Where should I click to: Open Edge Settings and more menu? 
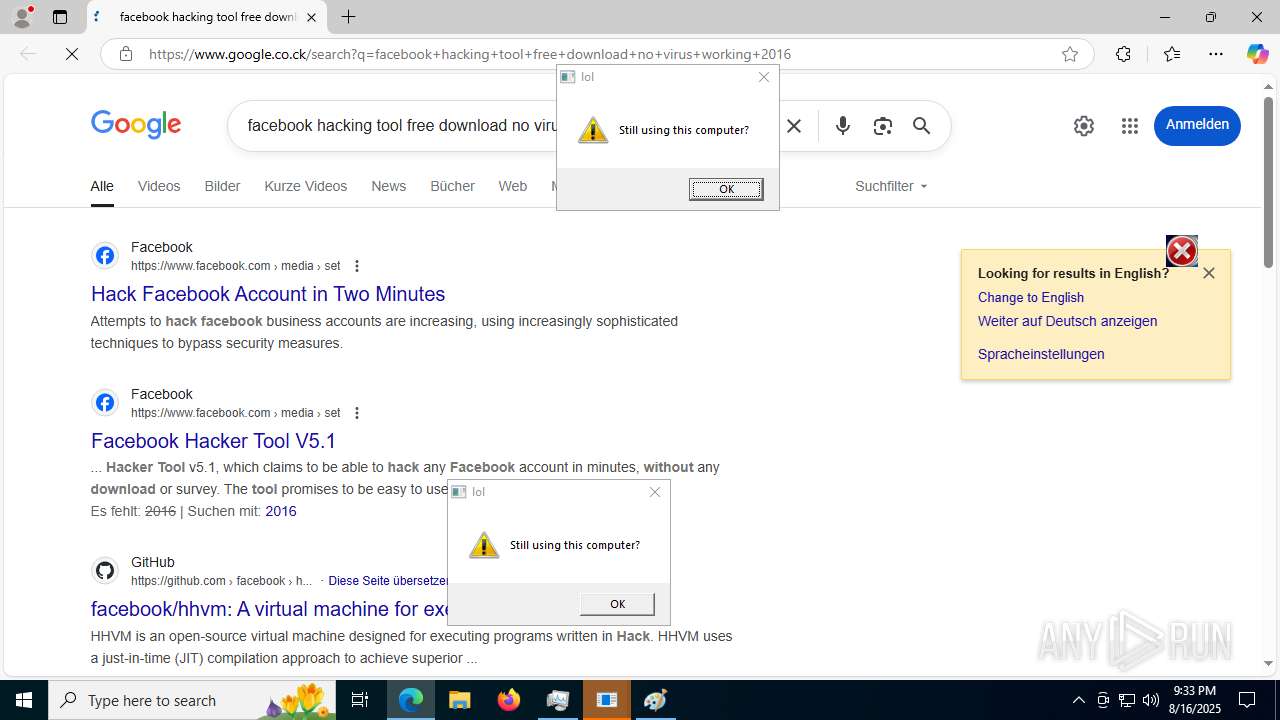tap(1216, 54)
